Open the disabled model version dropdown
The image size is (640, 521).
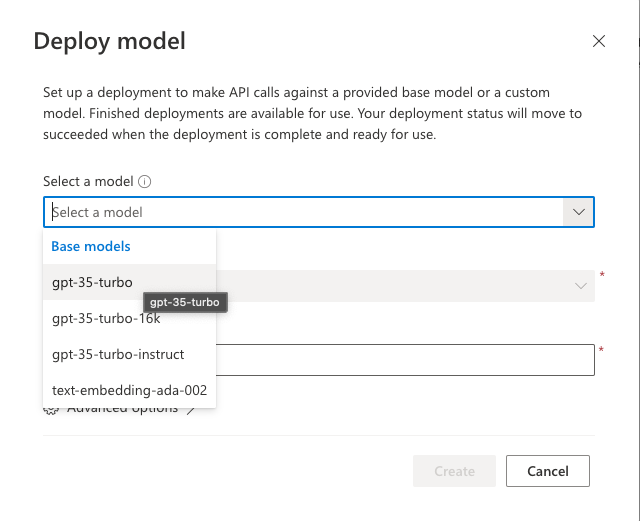click(x=405, y=286)
